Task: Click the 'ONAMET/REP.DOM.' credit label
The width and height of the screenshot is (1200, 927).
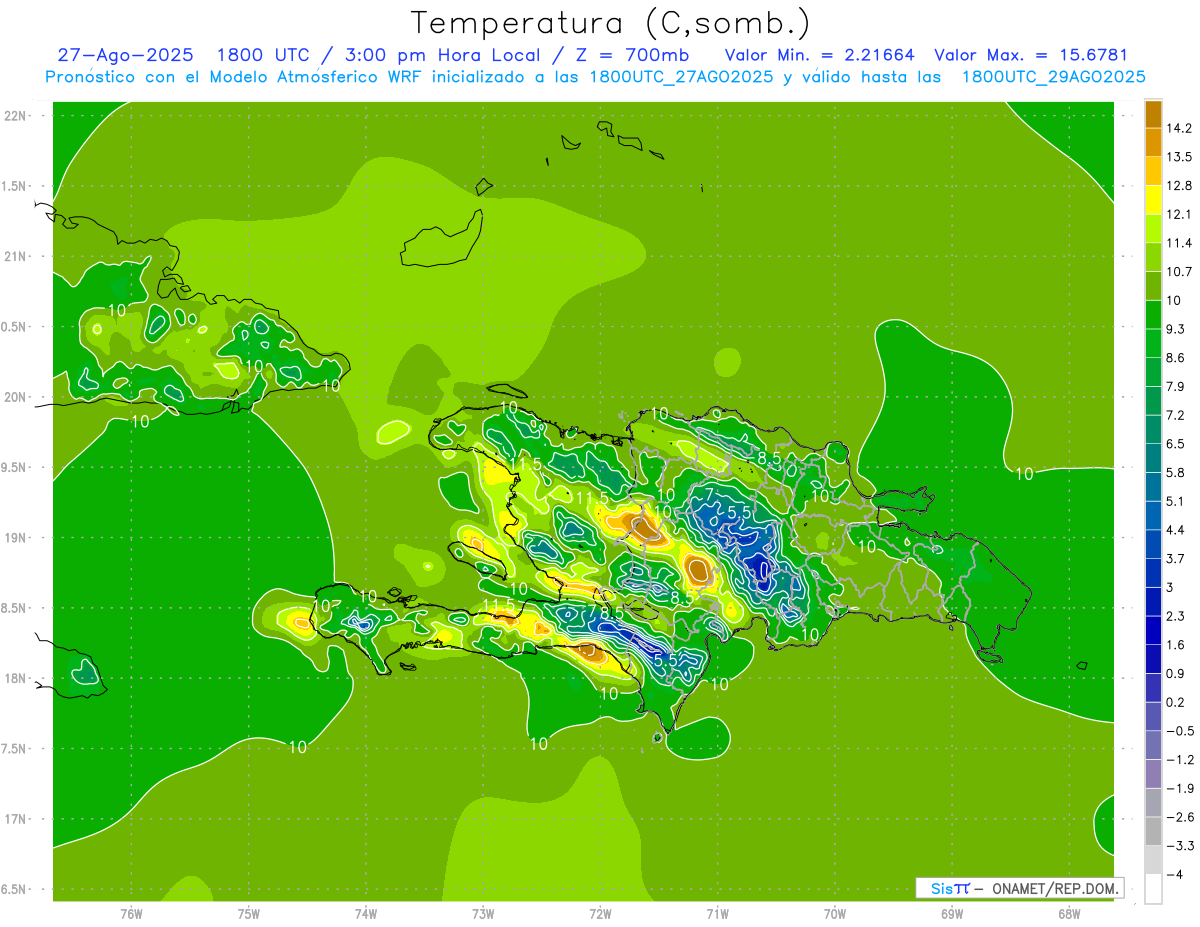Action: coord(1056,888)
